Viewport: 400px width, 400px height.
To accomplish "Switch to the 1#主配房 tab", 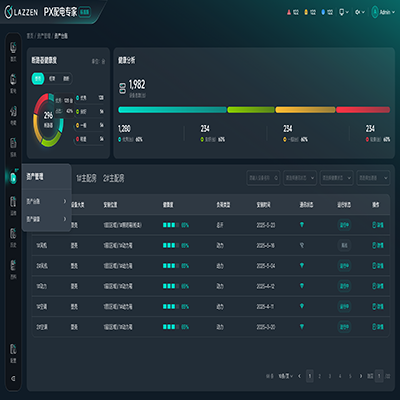I will 86,178.
